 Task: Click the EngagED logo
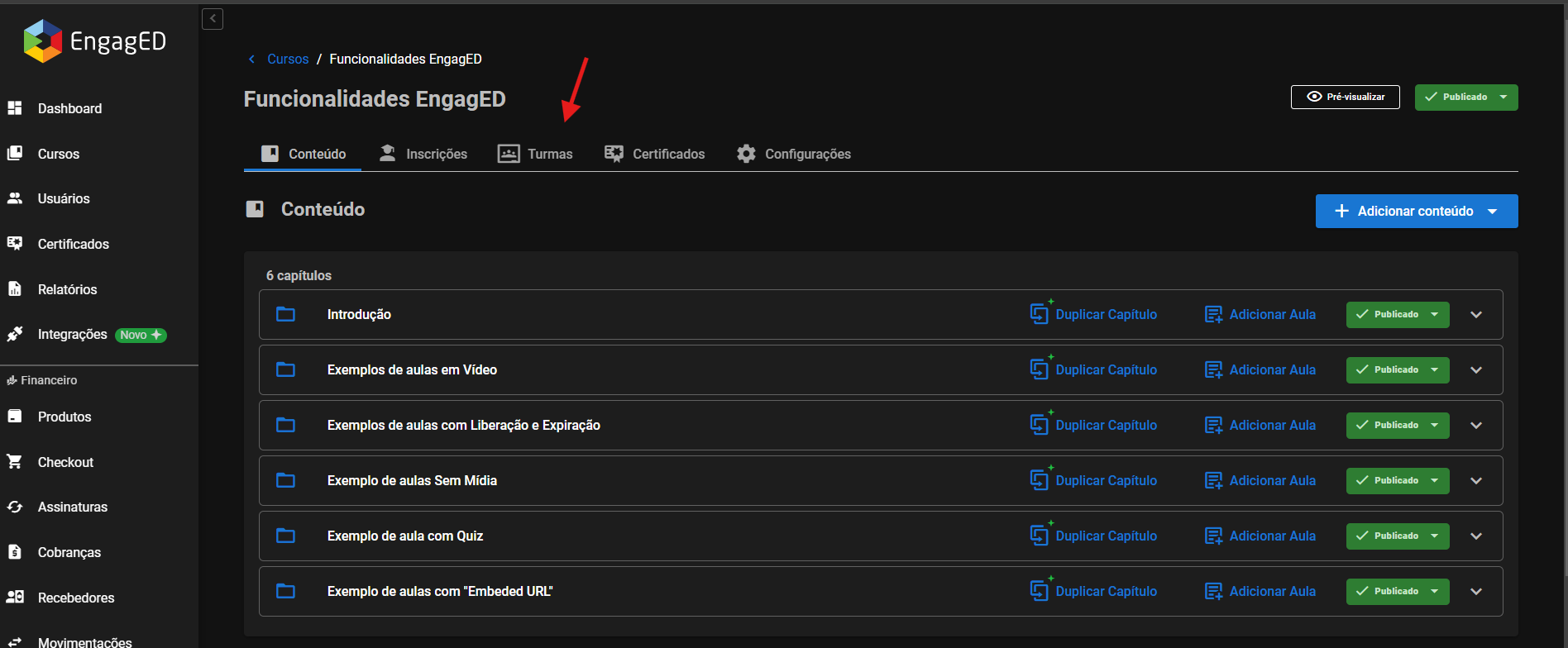click(95, 41)
